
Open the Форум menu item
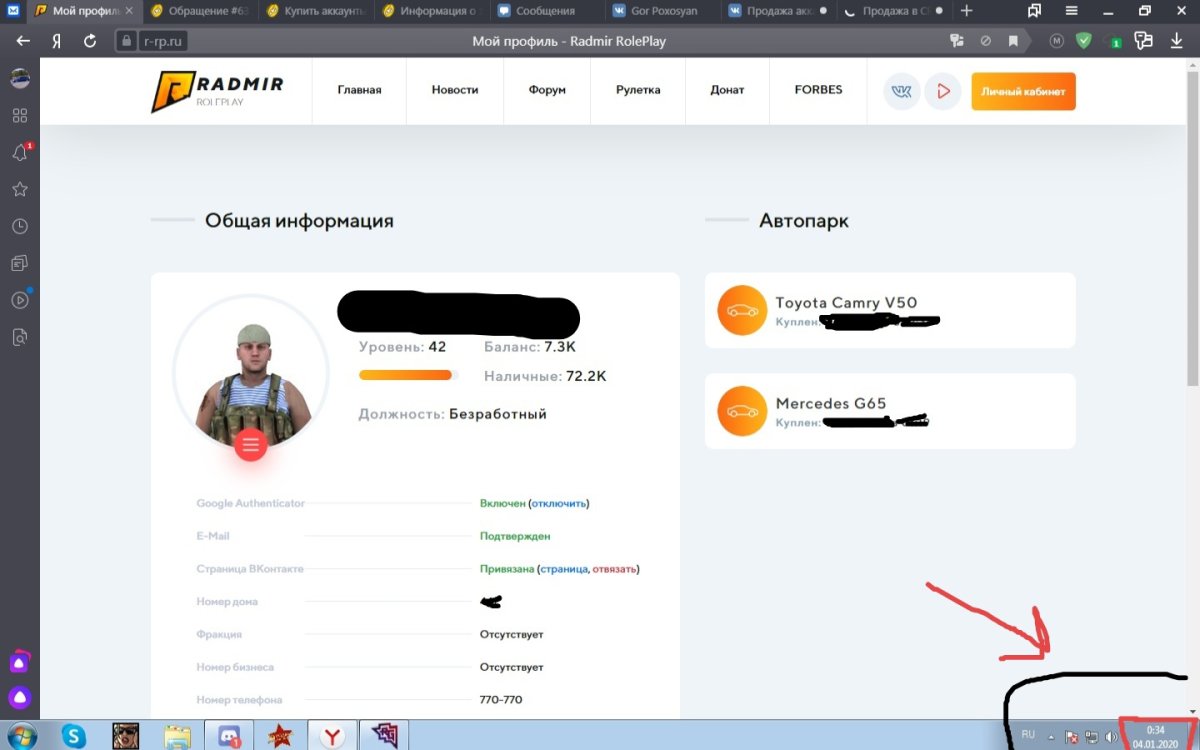(546, 90)
